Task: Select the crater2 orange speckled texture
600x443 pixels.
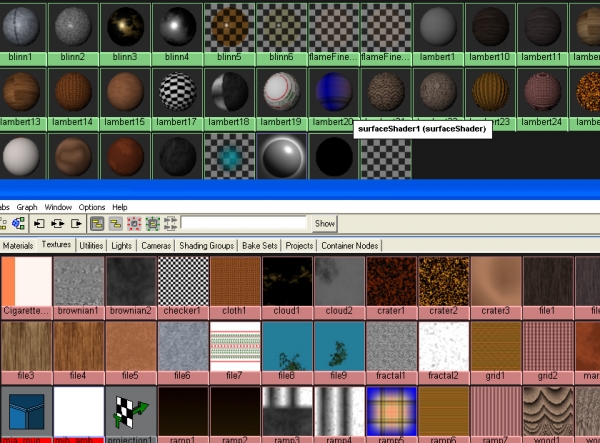Action: (443, 282)
